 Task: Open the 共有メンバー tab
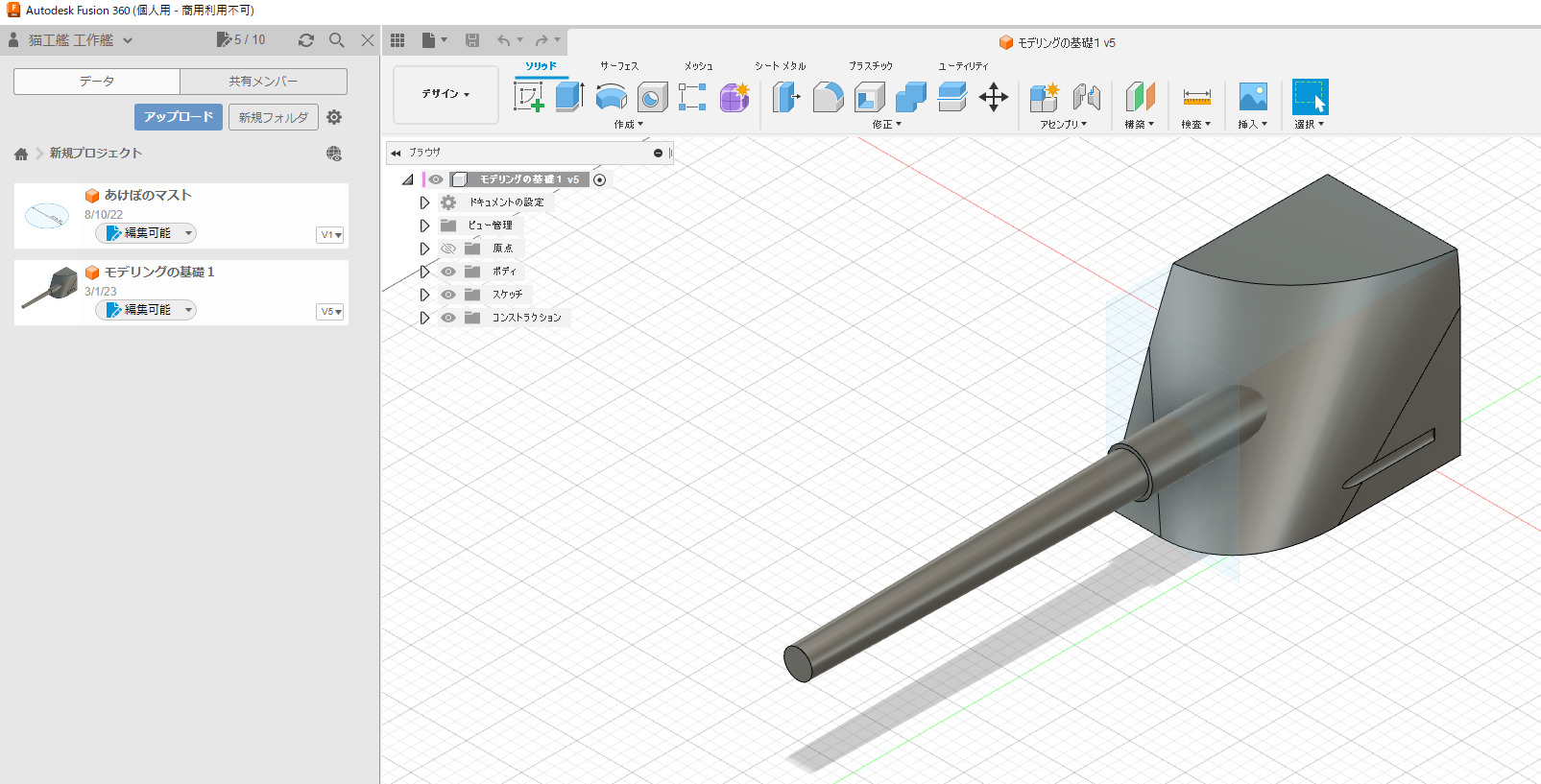[x=263, y=82]
